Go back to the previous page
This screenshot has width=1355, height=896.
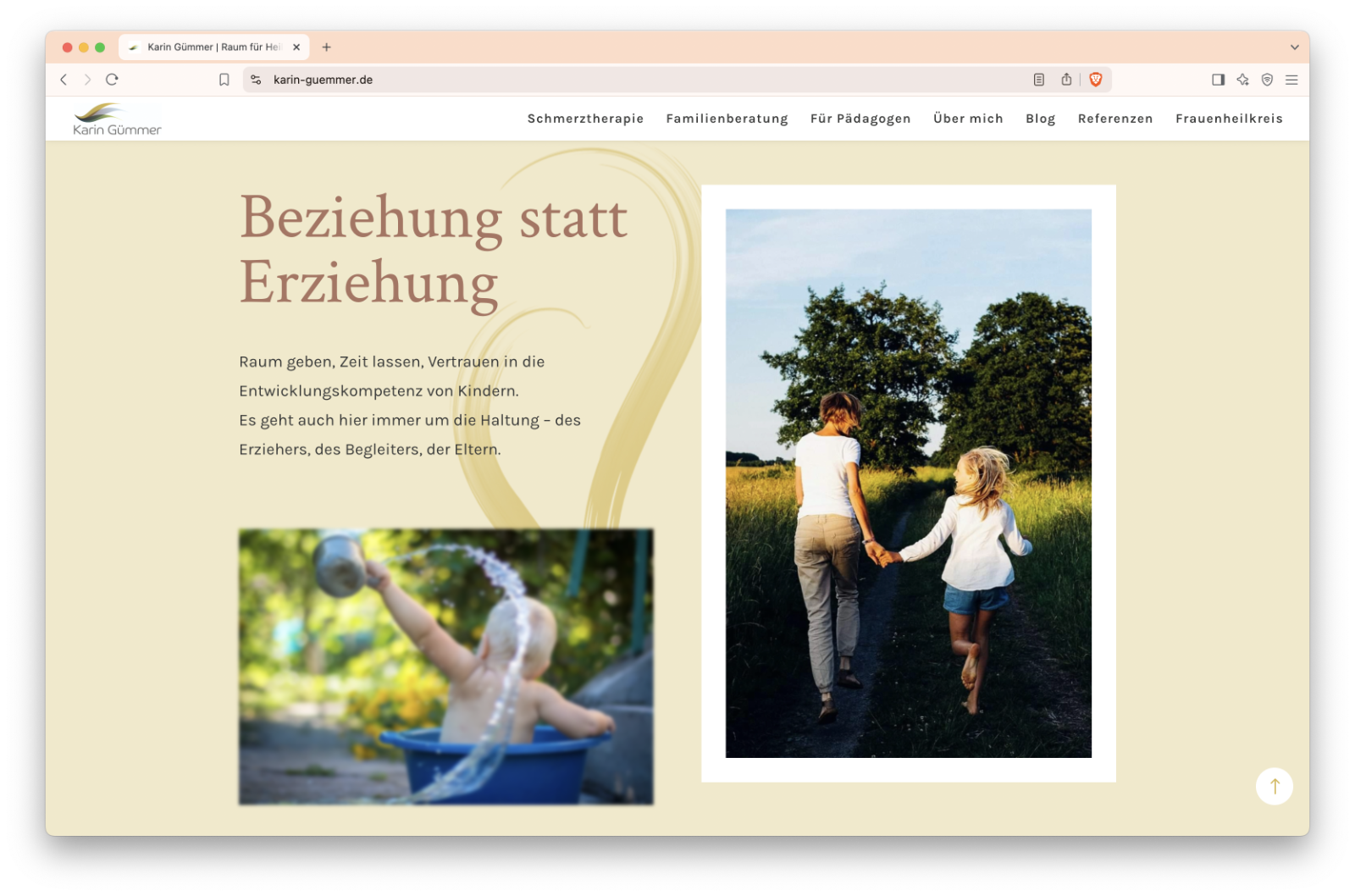click(64, 80)
